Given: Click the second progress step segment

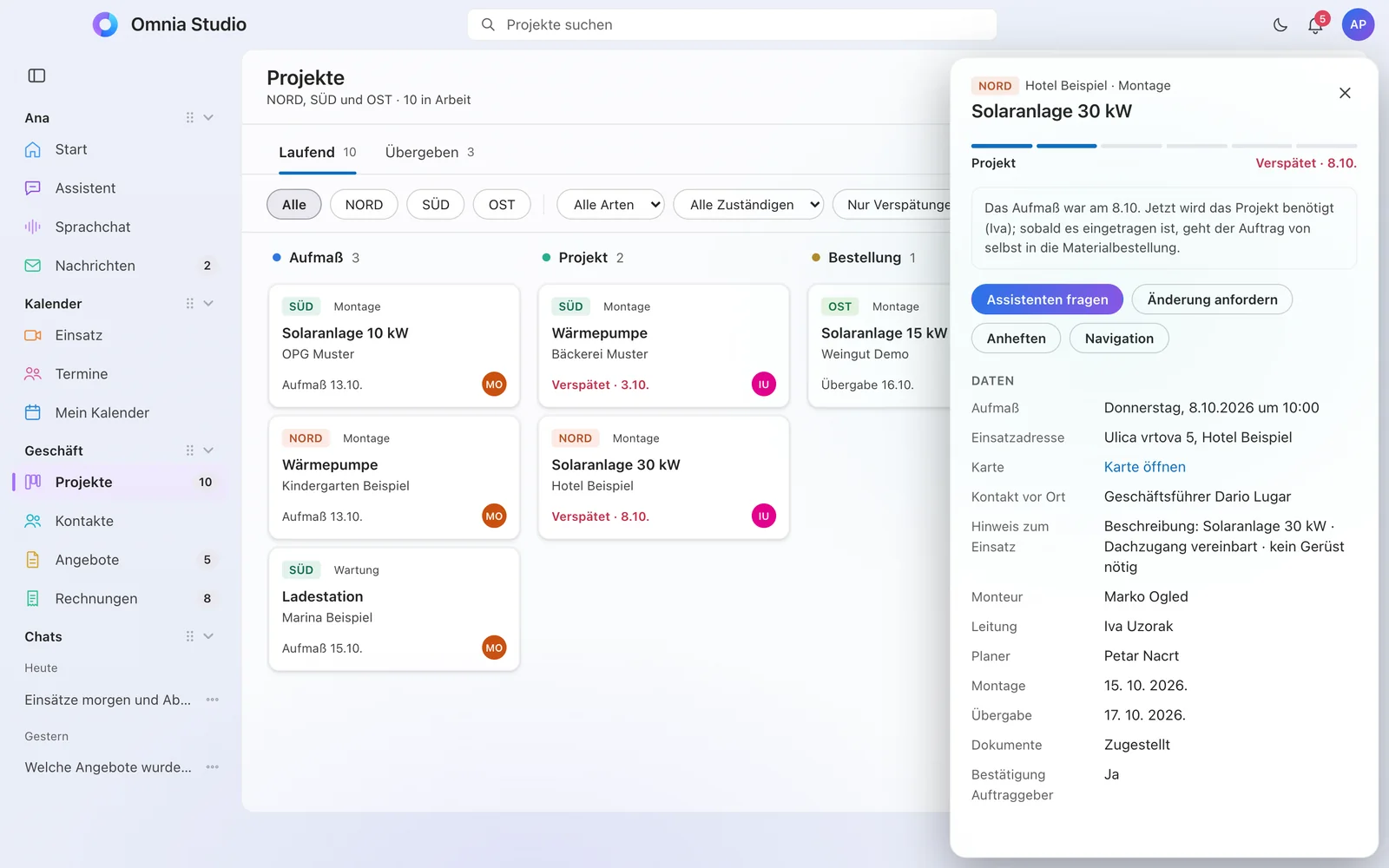Looking at the screenshot, I should tap(1067, 146).
